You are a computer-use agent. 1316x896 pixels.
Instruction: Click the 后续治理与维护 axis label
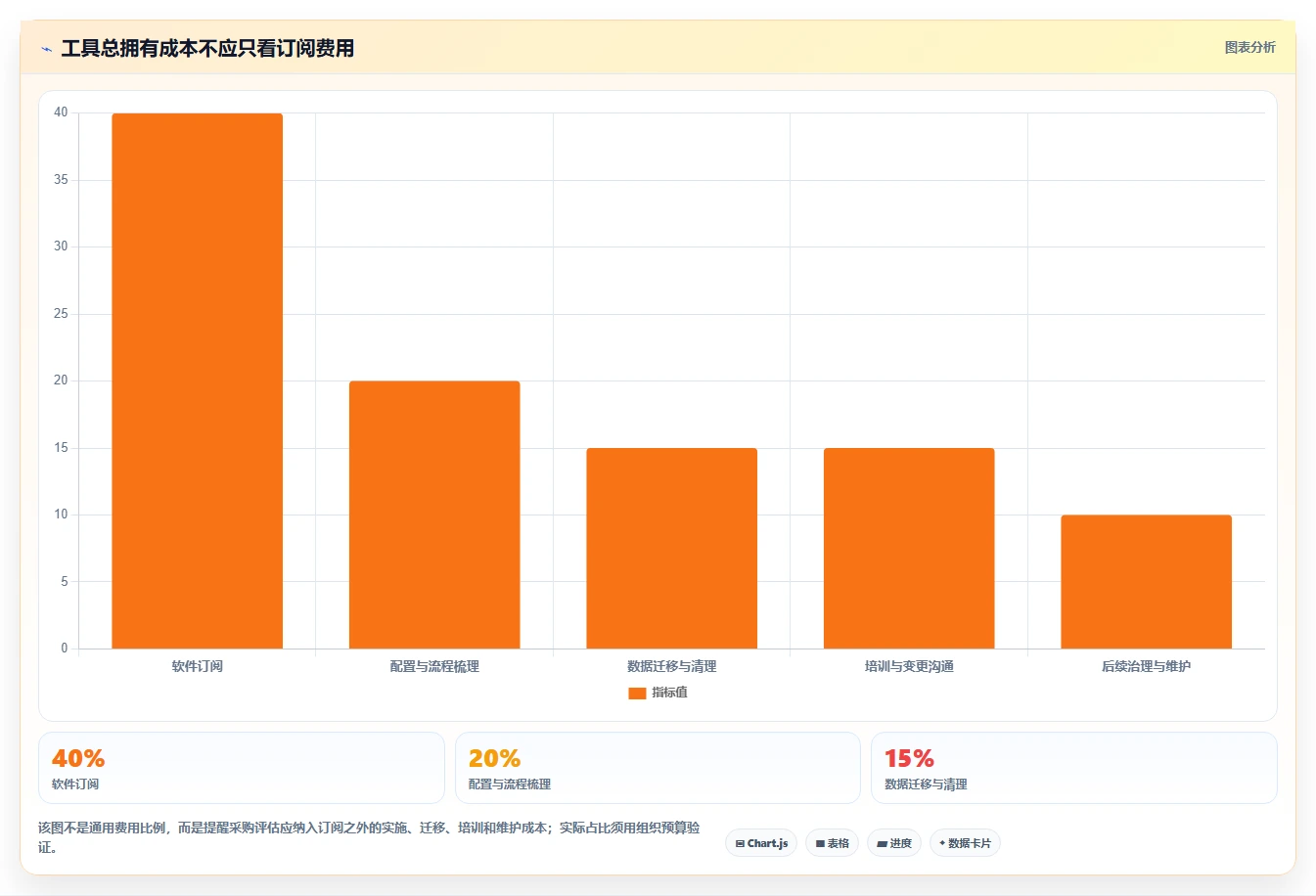pyautogui.click(x=1146, y=666)
